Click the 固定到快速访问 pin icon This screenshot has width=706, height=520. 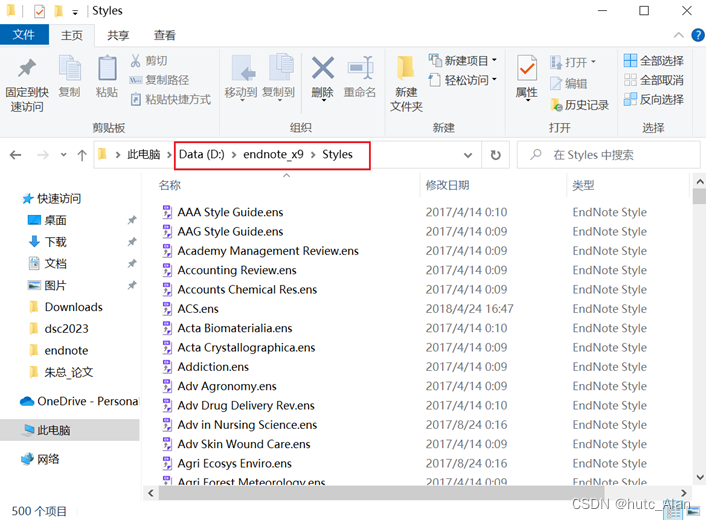pyautogui.click(x=27, y=68)
